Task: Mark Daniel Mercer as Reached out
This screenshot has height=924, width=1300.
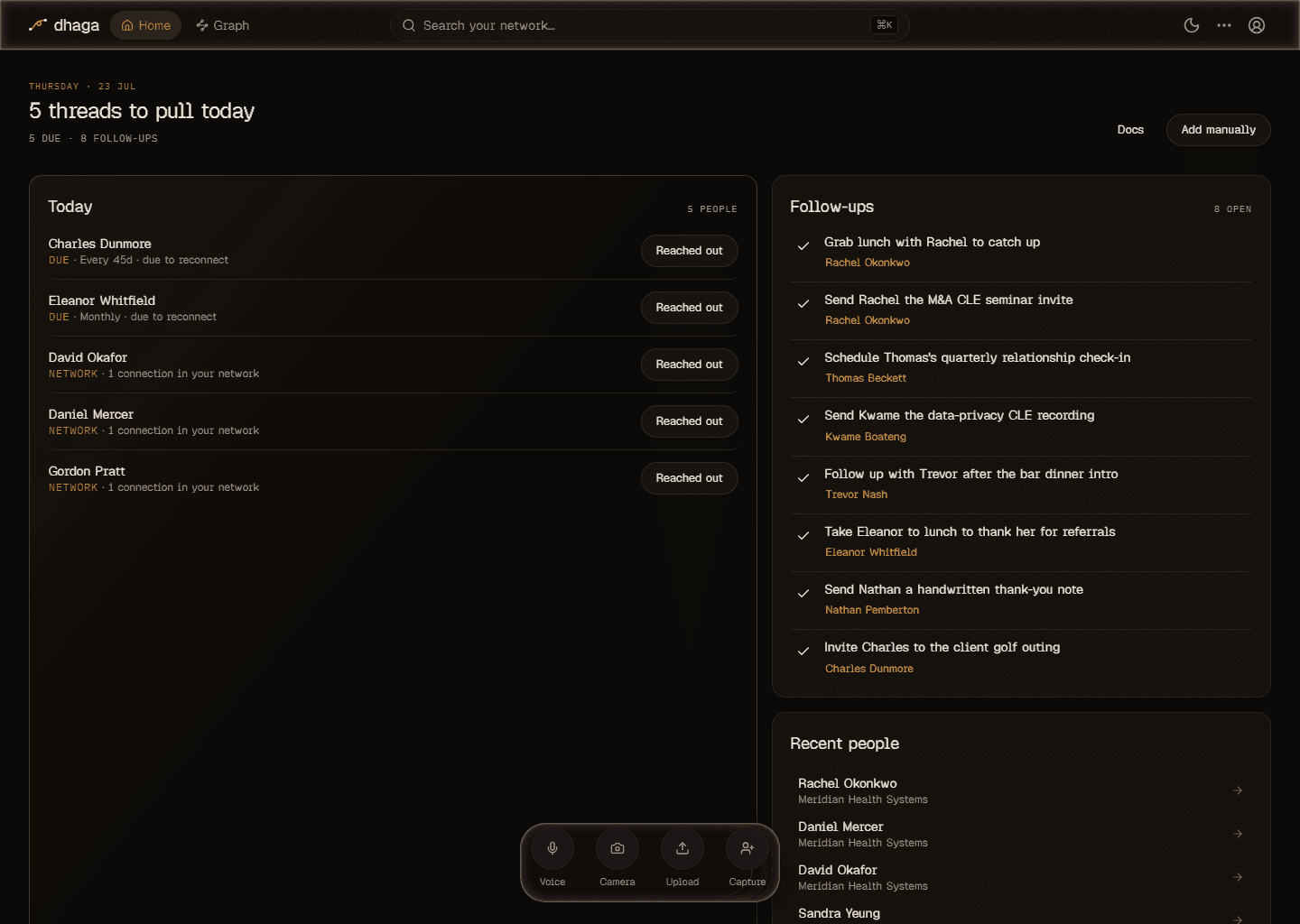Action: (x=689, y=421)
